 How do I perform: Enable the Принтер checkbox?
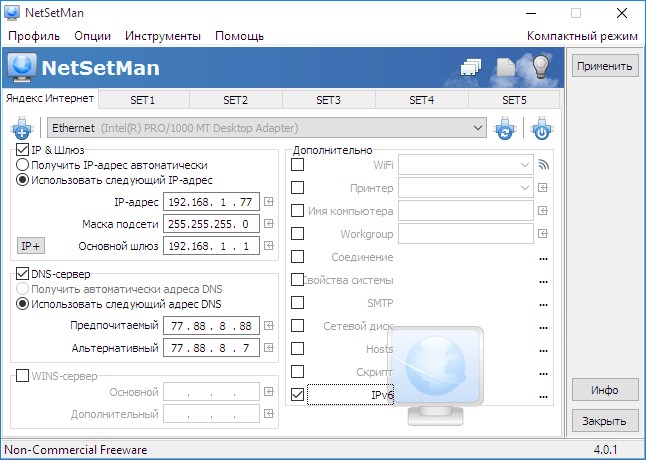pos(297,188)
